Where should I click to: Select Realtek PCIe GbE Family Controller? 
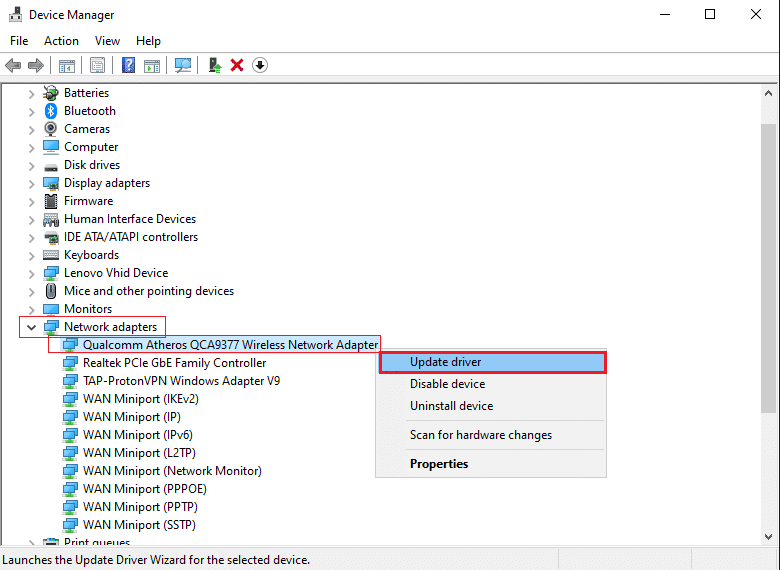coord(174,363)
